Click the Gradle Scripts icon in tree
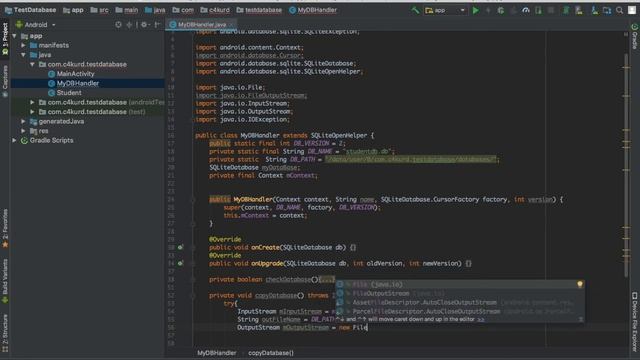Viewport: 640px width, 360px height. 24,140
